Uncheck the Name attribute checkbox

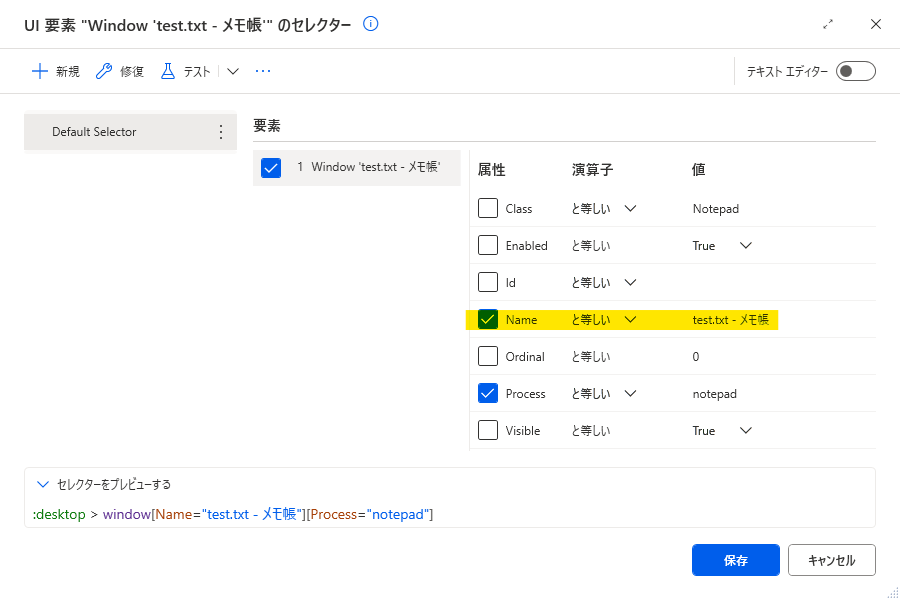[x=488, y=319]
